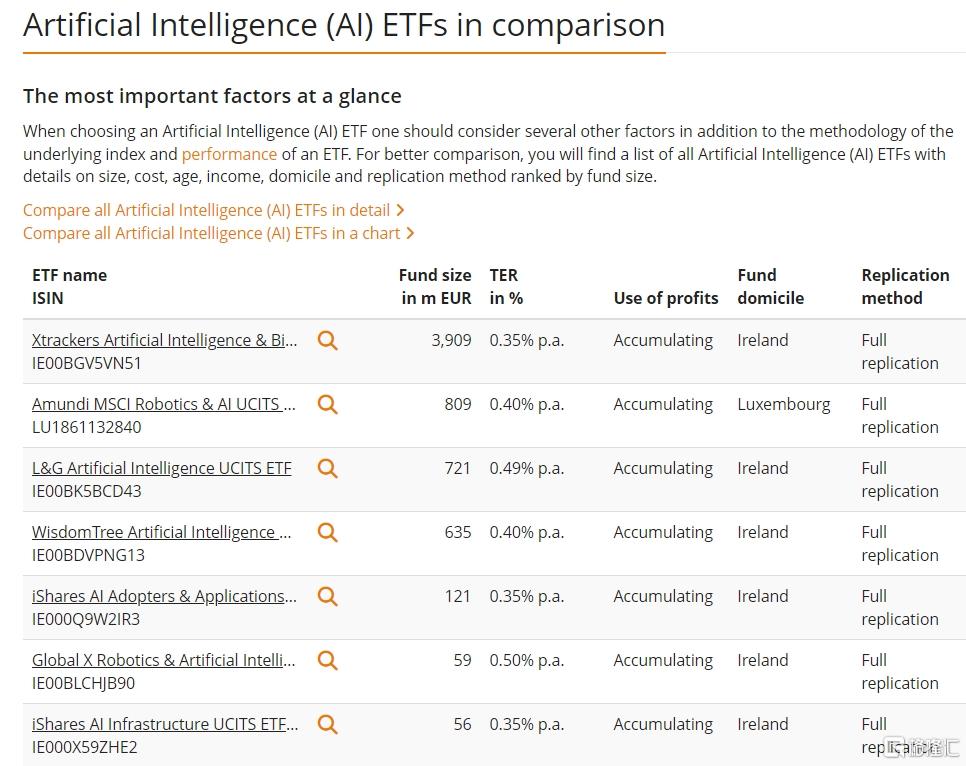Click magnifier icon beside WisdomTree Artificial Intelligence ETF
This screenshot has height=766, width=966.
[327, 532]
